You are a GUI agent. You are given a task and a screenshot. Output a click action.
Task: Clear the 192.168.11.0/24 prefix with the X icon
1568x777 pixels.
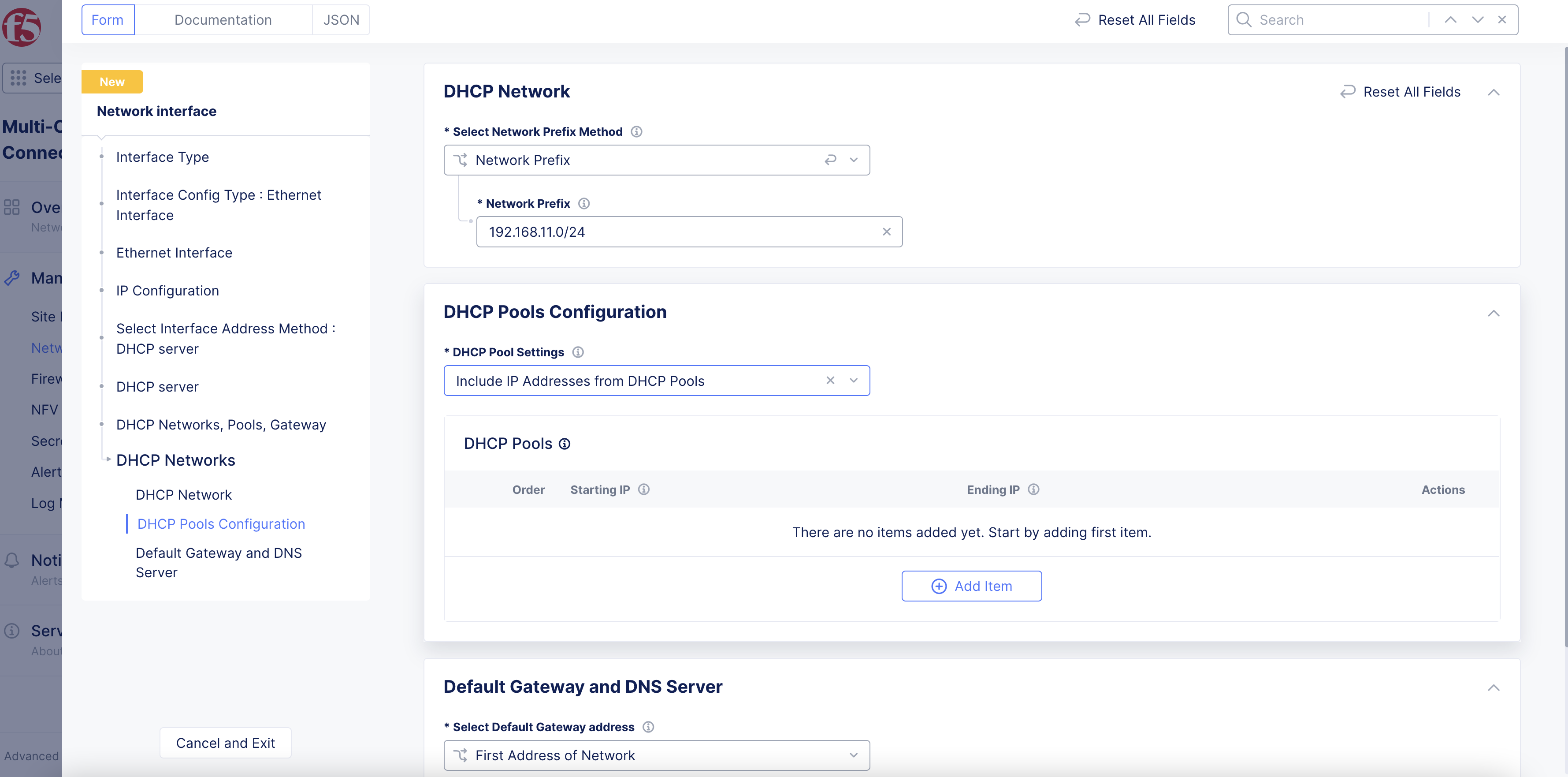point(886,232)
